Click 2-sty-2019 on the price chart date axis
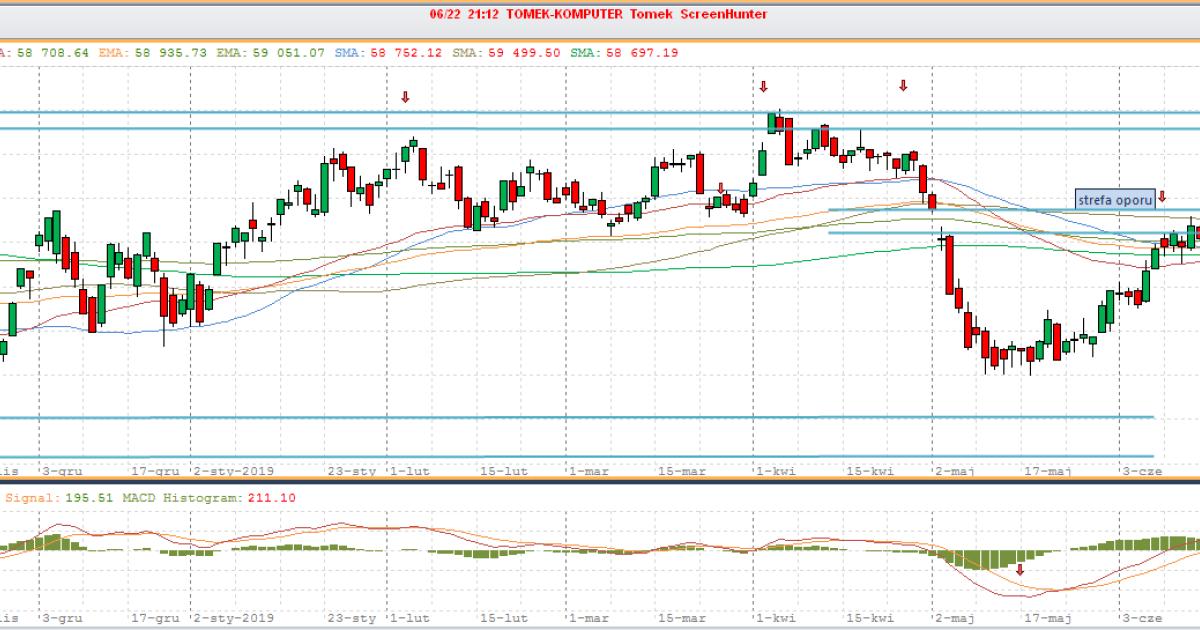 click(233, 470)
